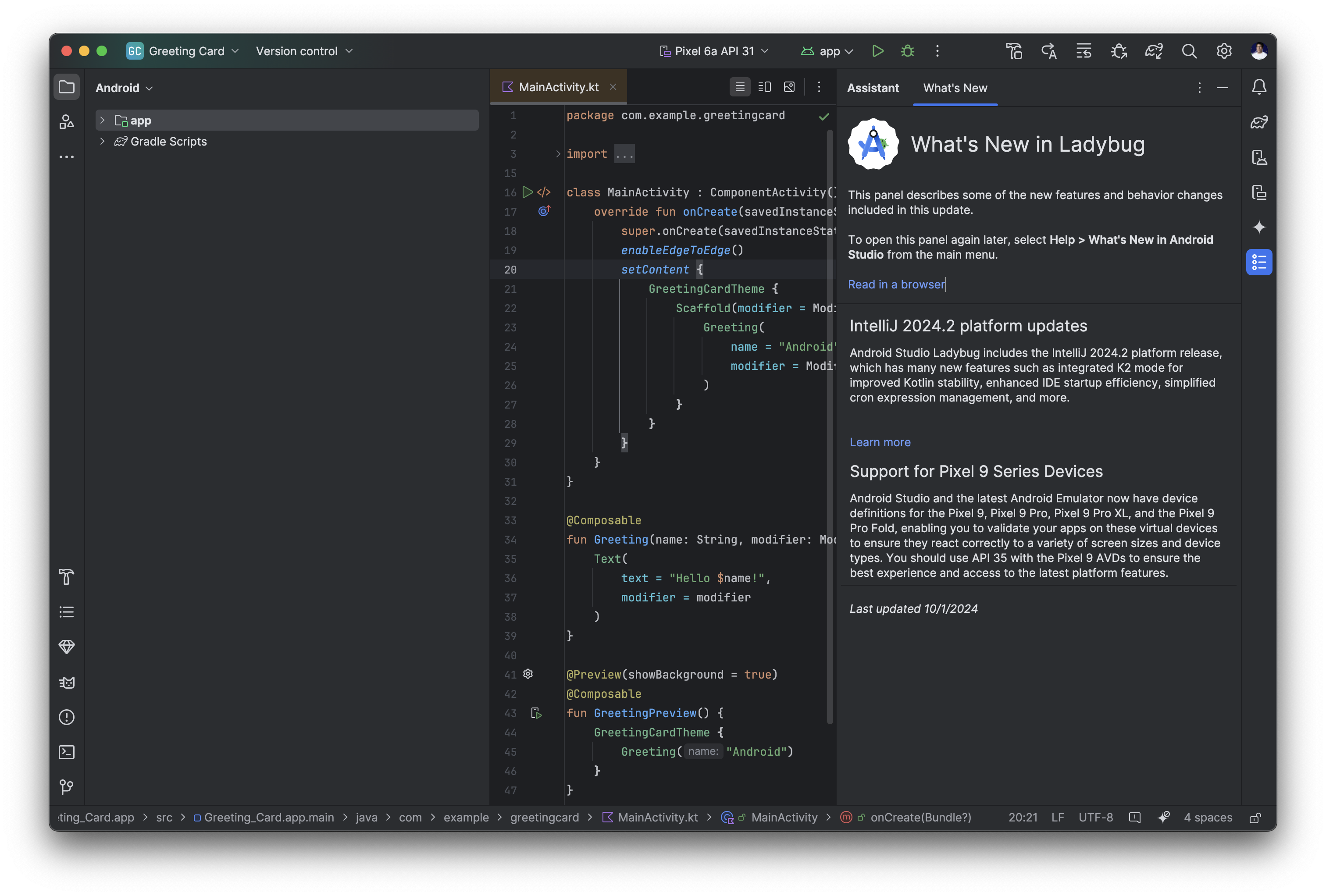Click the Read in a browser link
The image size is (1326, 896).
pyautogui.click(x=896, y=284)
